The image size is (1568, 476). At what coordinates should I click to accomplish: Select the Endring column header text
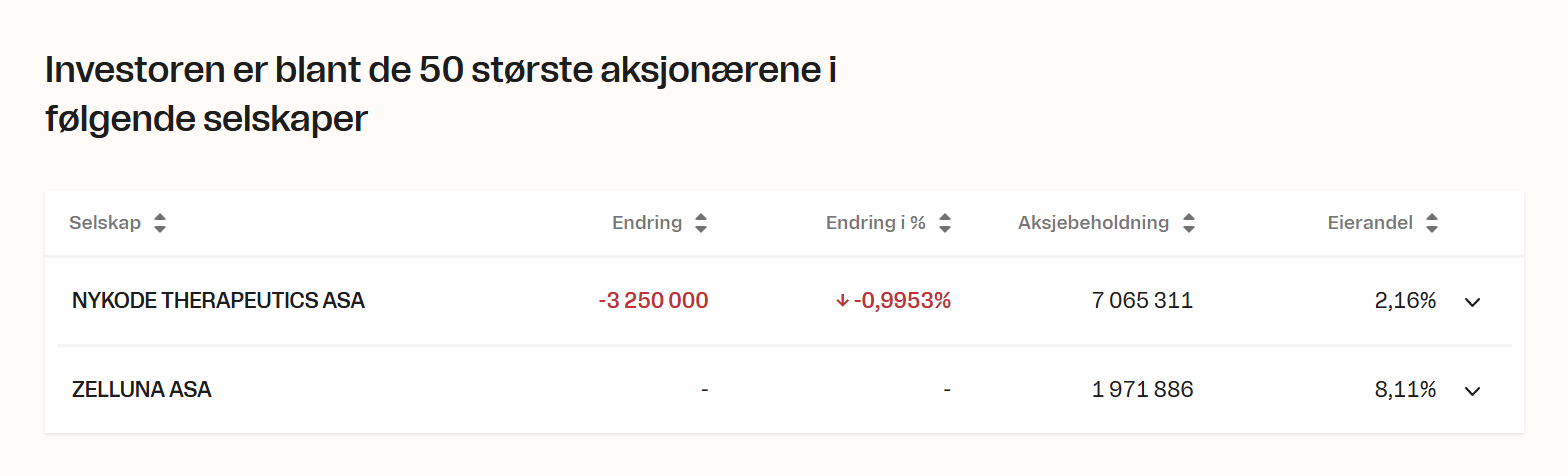pos(647,223)
